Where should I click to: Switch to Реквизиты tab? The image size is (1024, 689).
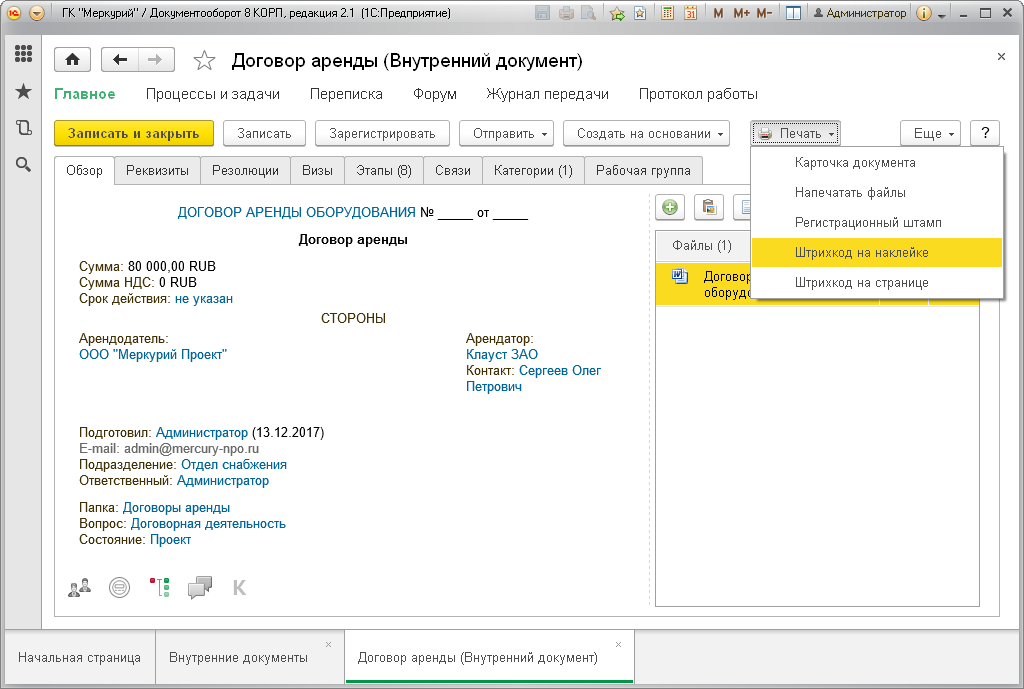click(x=157, y=170)
